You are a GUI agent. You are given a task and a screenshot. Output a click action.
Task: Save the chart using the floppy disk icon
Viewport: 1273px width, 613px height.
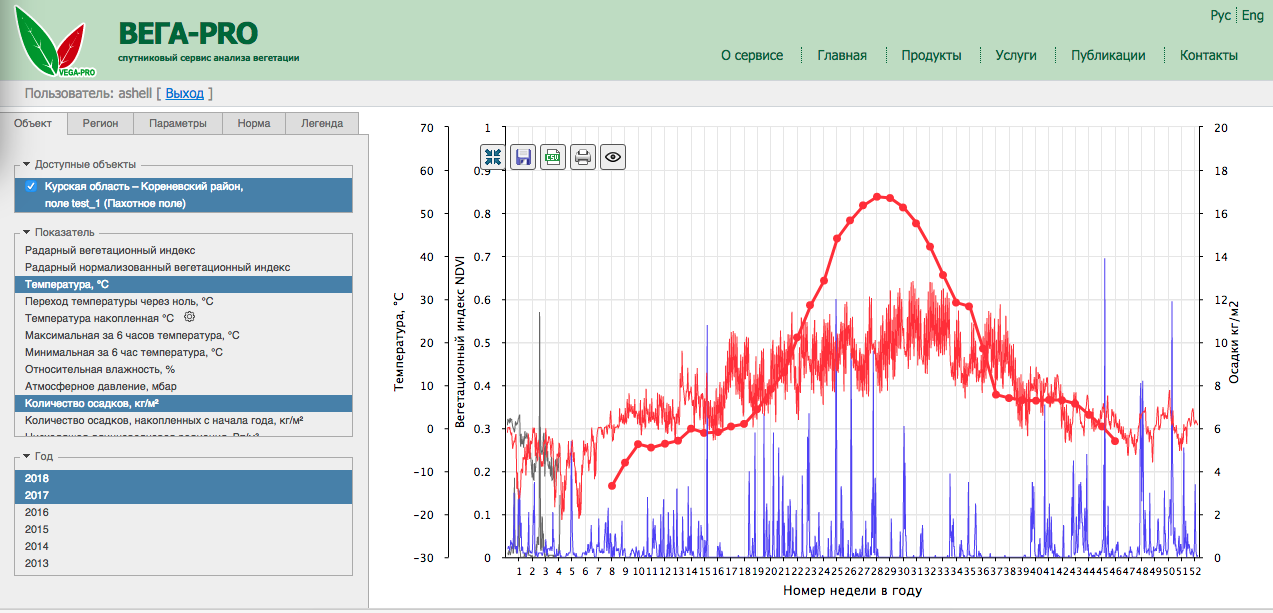522,156
